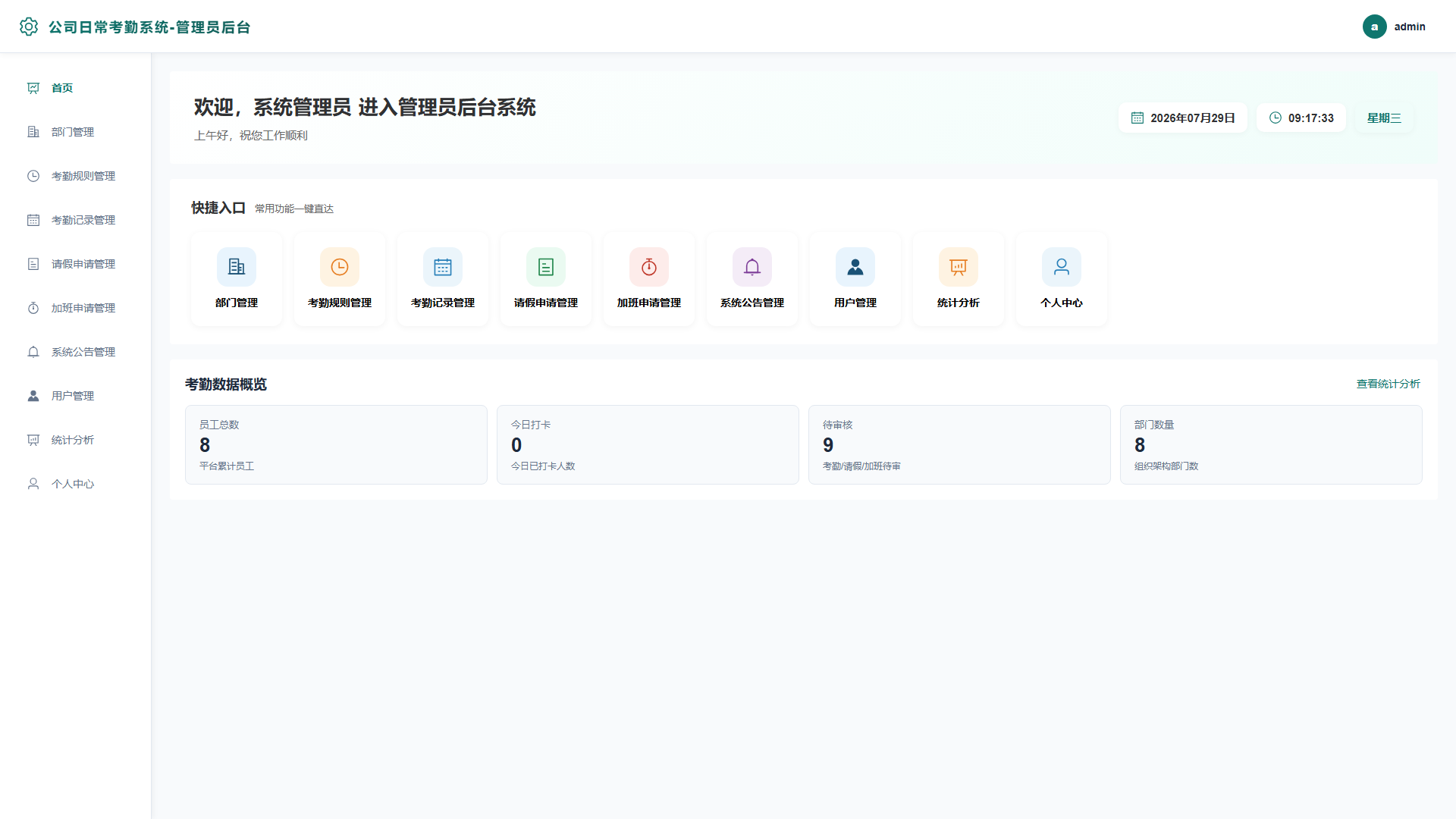This screenshot has height=819, width=1456.
Task: Click the 加班申请管理 timer icon in sidebar
Action: (33, 308)
